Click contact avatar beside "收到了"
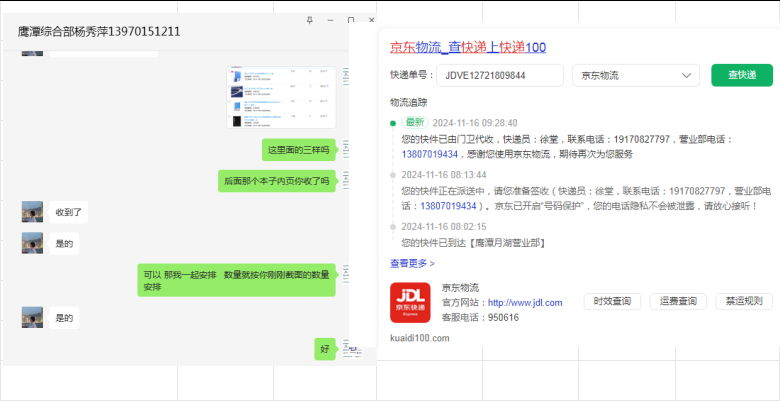This screenshot has height=401, width=780. click(x=32, y=212)
